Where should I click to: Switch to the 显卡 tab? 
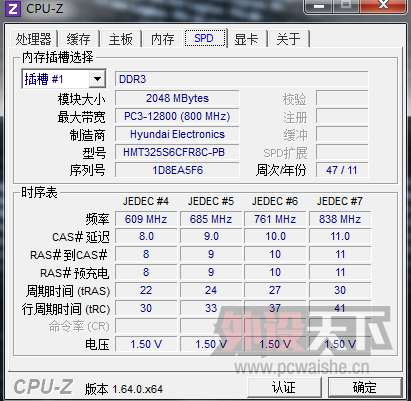(246, 39)
